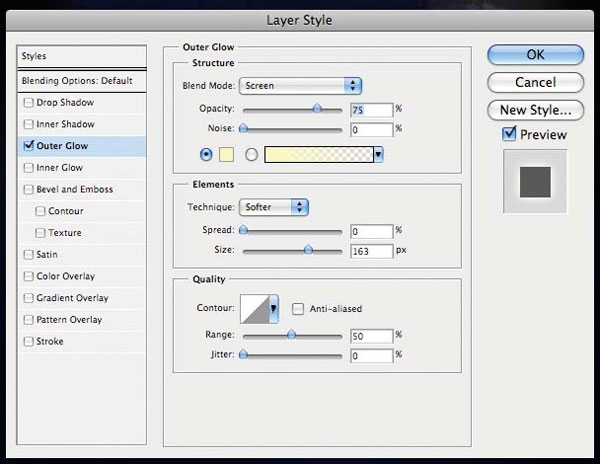Click the Opacity slider handle

(x=317, y=109)
